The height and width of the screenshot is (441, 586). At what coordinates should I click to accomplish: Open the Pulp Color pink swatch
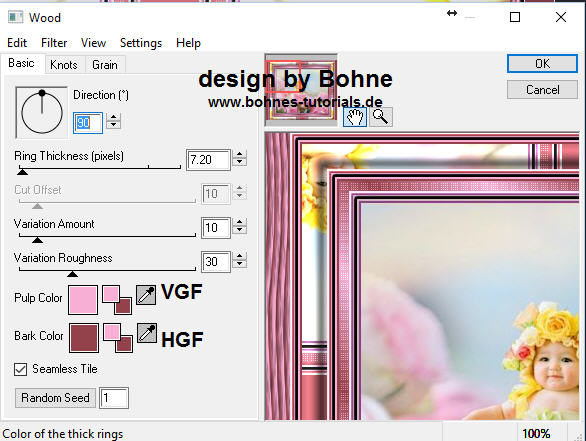tap(83, 300)
